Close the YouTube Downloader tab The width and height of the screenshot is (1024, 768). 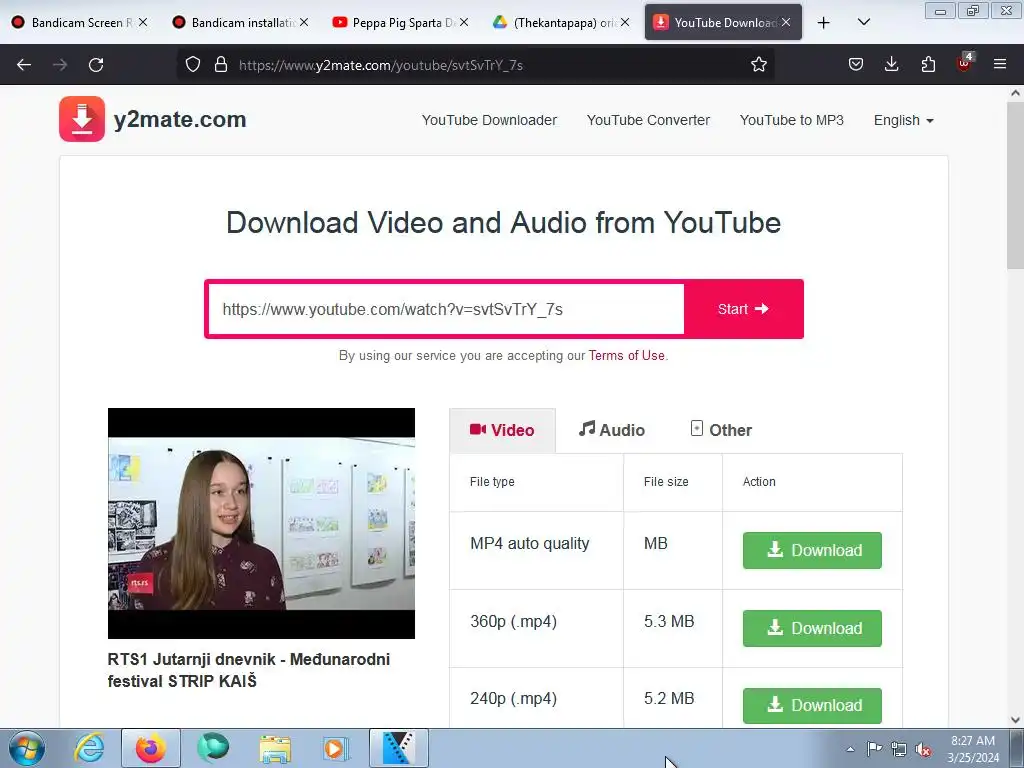coord(786,22)
